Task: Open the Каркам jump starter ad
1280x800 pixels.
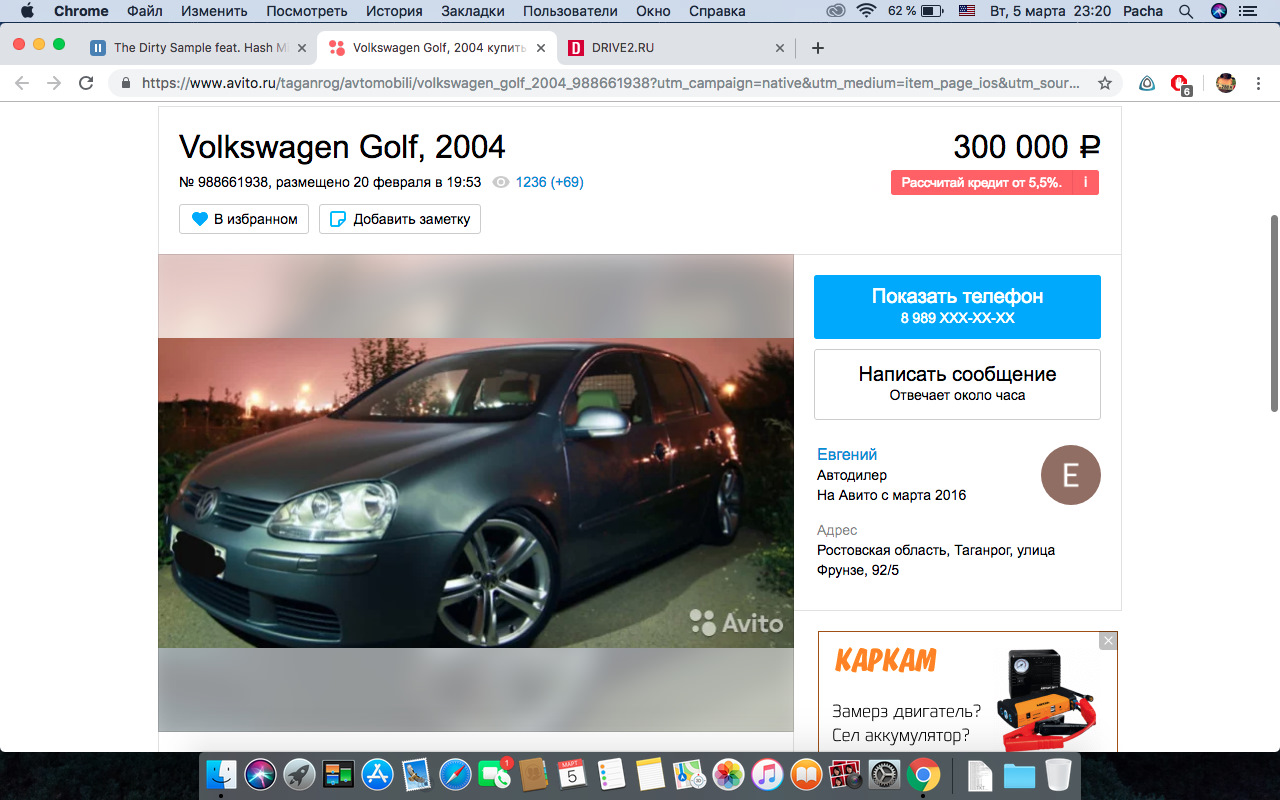Action: tap(968, 692)
